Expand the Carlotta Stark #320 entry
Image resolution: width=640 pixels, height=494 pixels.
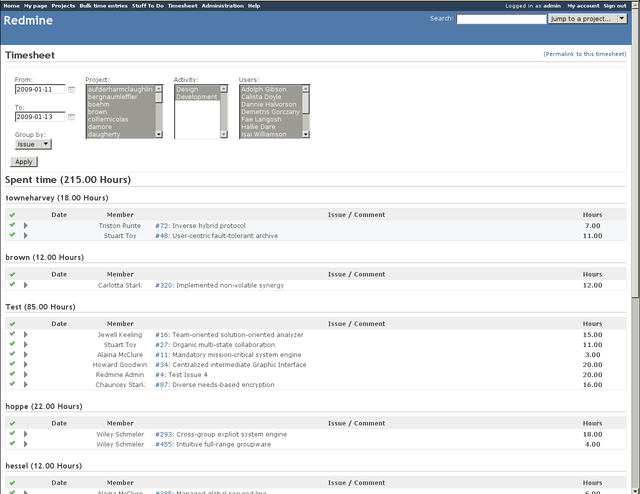click(25, 285)
